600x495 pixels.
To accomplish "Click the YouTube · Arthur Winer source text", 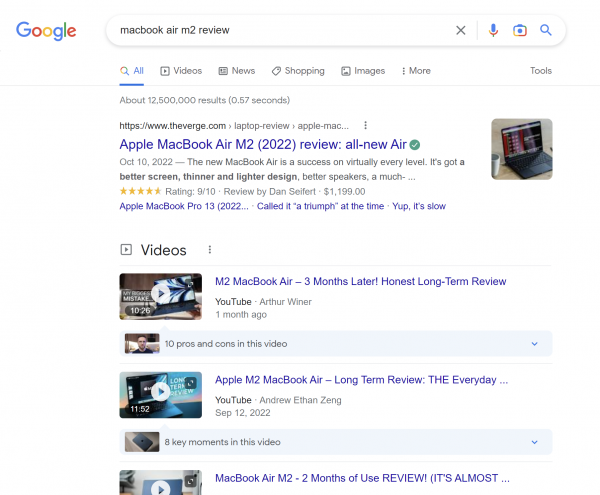I will point(263,302).
